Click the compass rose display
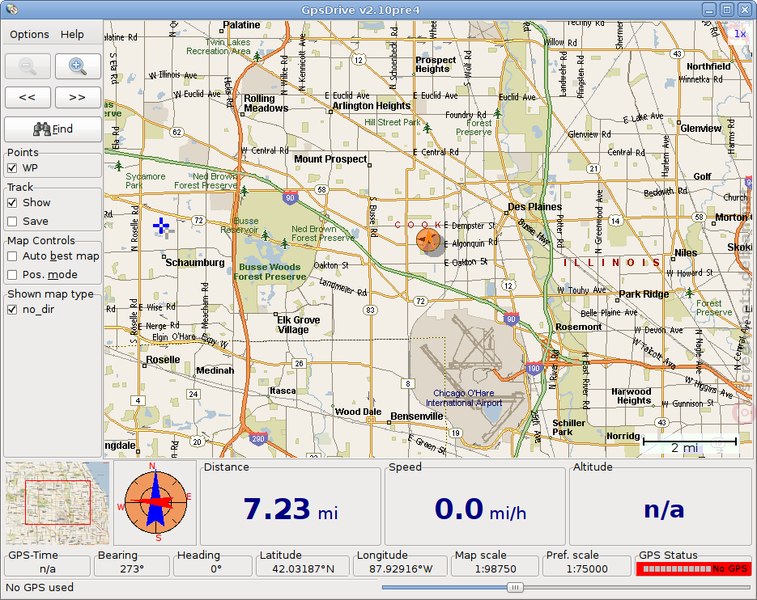 155,502
